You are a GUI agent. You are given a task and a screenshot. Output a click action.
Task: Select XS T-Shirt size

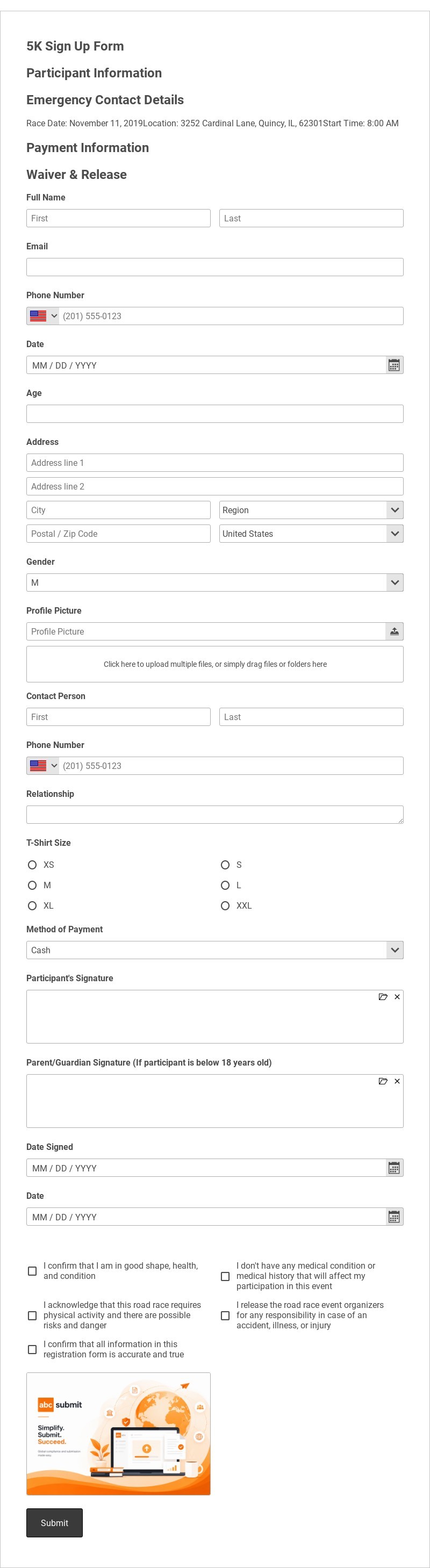[32, 865]
